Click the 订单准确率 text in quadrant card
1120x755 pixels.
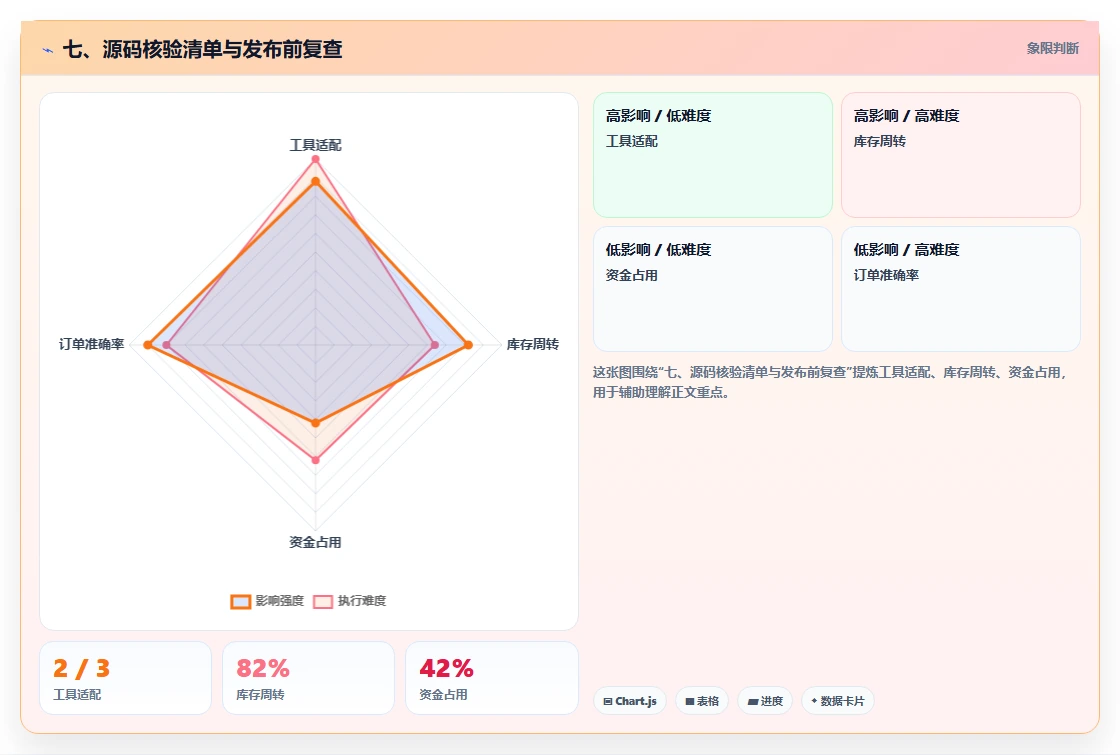(x=886, y=275)
